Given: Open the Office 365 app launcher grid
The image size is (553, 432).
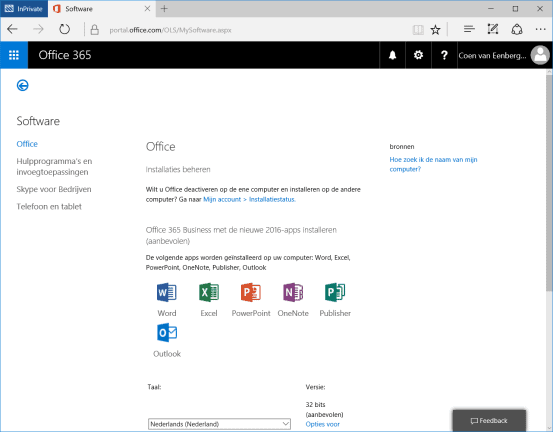Looking at the screenshot, I should click(14, 55).
